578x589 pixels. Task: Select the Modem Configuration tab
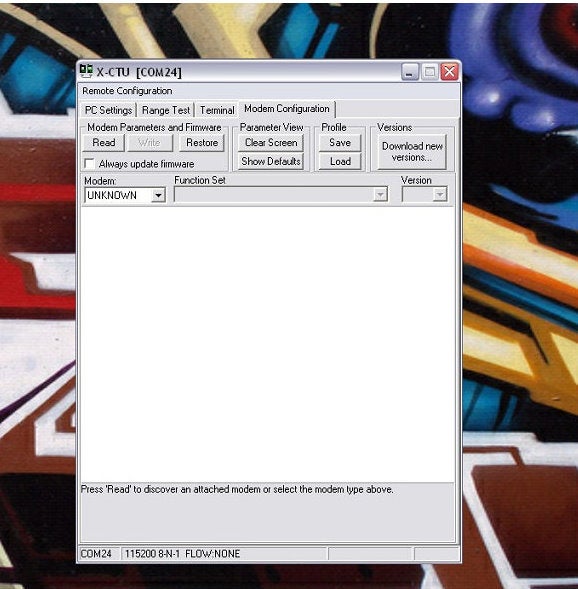(x=287, y=109)
